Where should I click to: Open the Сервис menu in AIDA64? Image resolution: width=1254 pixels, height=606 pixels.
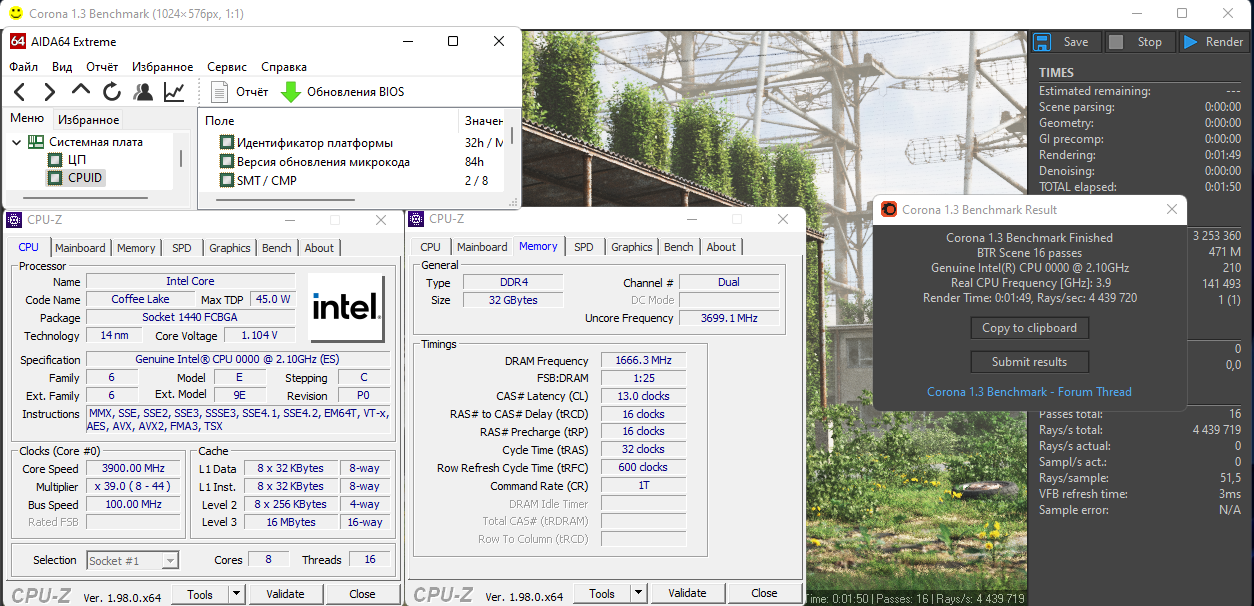(x=226, y=67)
